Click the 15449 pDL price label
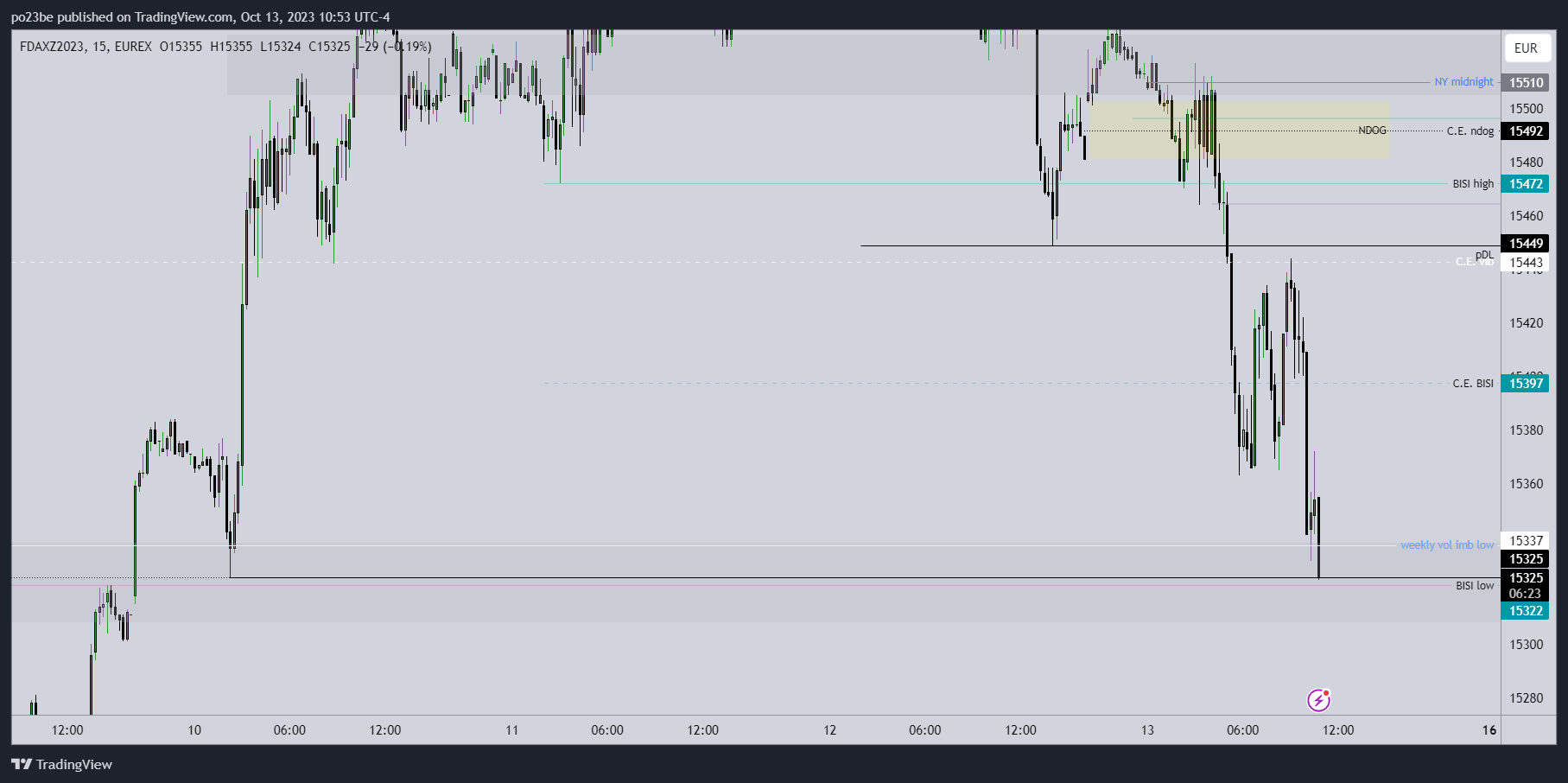The width and height of the screenshot is (1568, 783). click(x=1526, y=244)
